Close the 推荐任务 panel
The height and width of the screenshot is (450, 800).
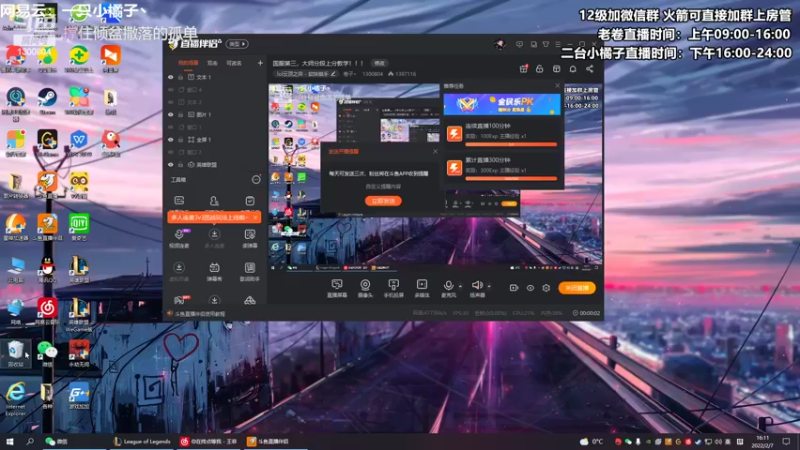coord(557,86)
